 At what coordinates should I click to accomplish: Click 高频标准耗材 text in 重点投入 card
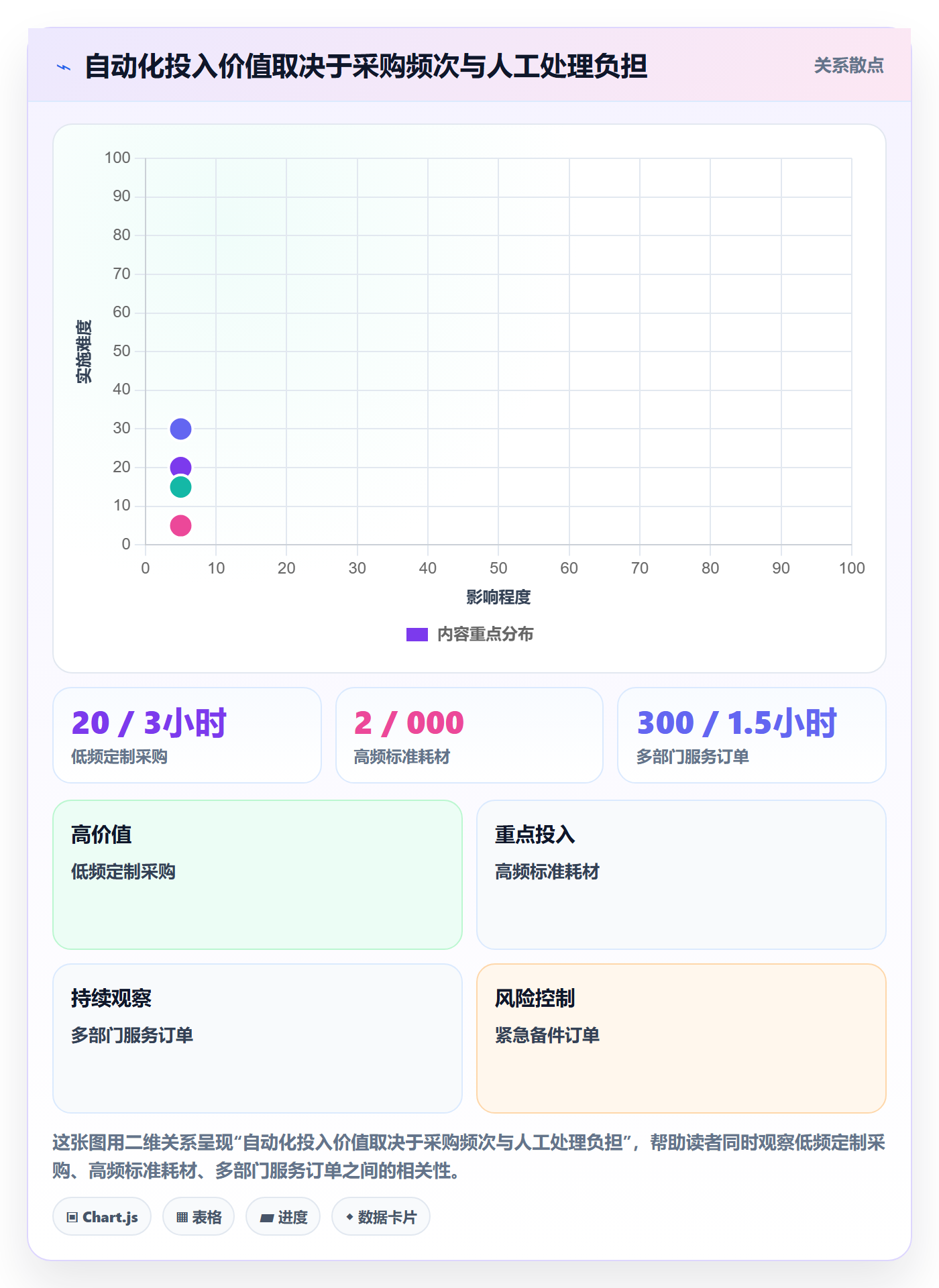tap(547, 871)
